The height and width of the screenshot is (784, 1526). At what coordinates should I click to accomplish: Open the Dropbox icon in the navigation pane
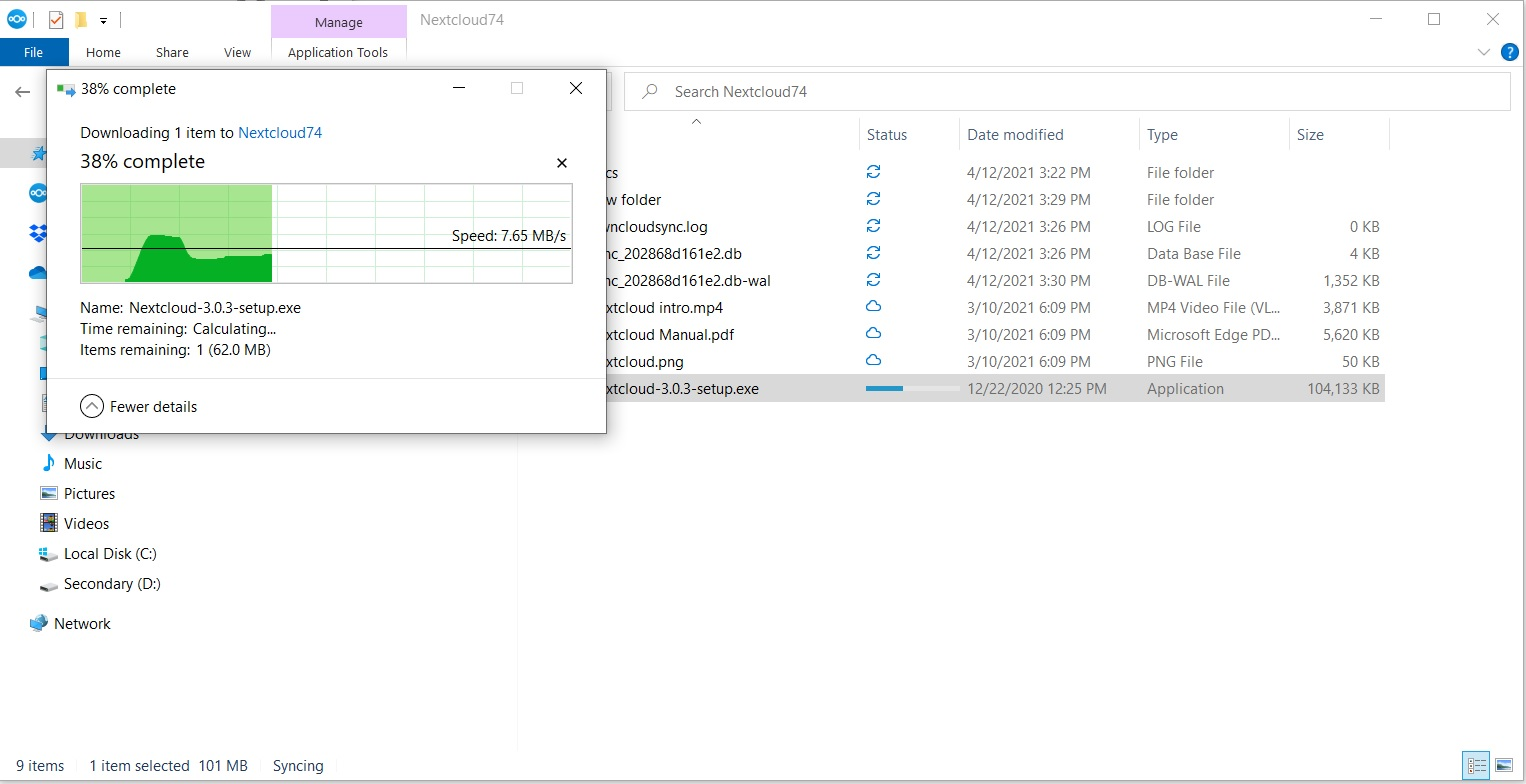39,233
